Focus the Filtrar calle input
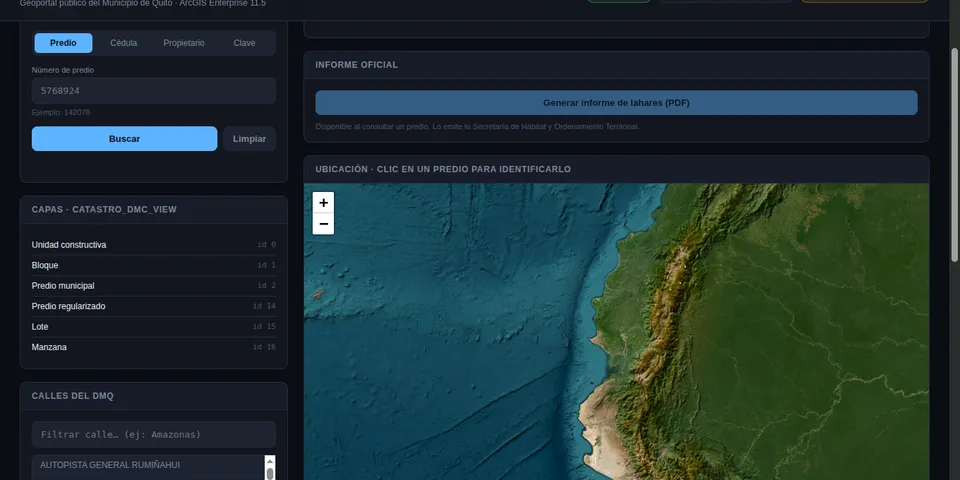Image resolution: width=960 pixels, height=480 pixels. coord(154,435)
